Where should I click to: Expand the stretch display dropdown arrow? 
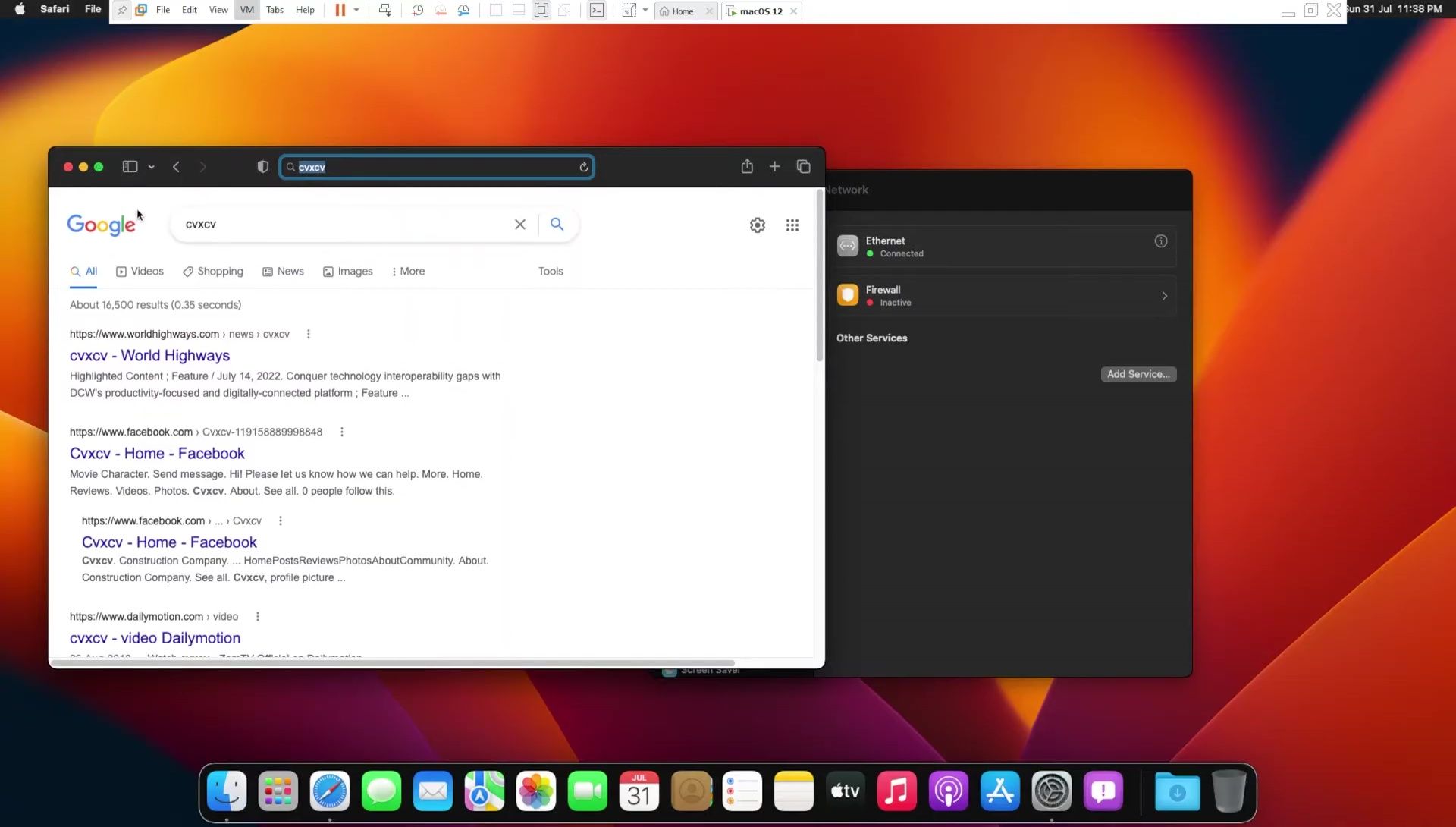point(645,11)
